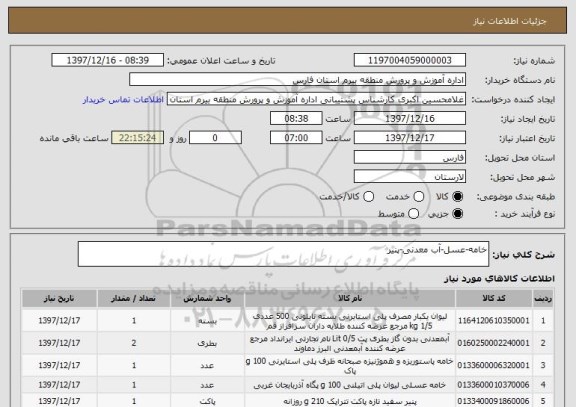This screenshot has height=407, width=576.
Task: Select the متوسط purchase process option
Action: pos(413,213)
